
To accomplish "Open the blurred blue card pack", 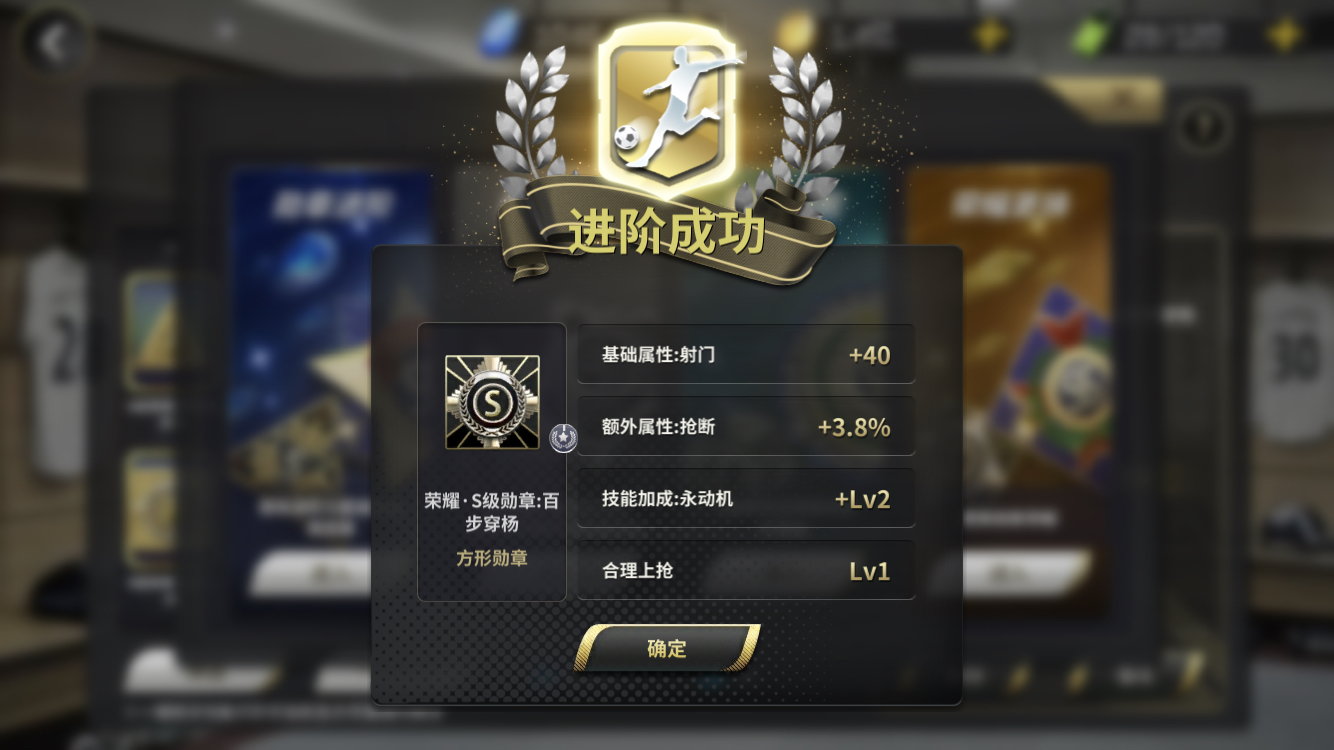I will (x=330, y=390).
